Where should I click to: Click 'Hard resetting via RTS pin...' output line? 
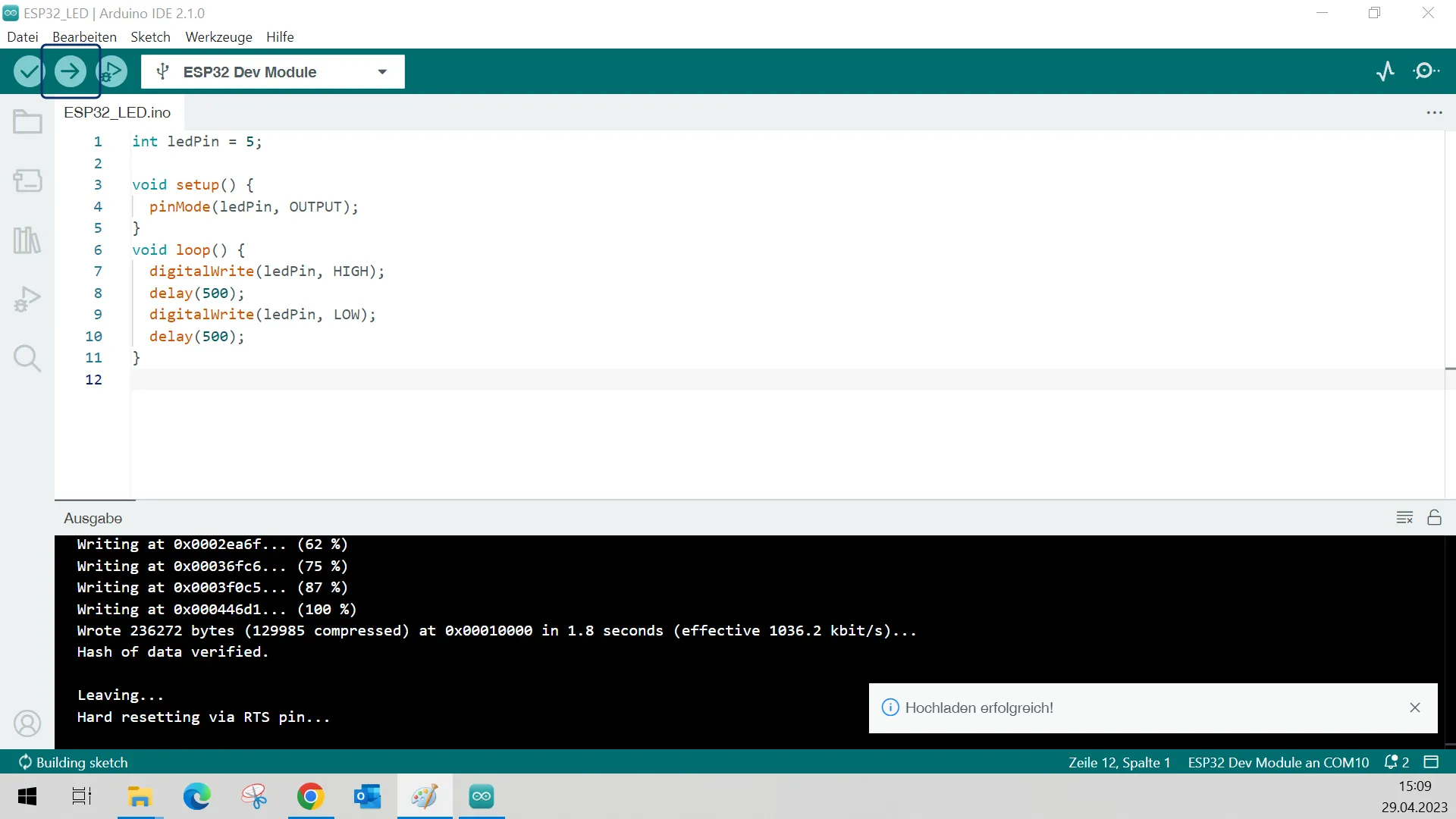click(x=204, y=717)
